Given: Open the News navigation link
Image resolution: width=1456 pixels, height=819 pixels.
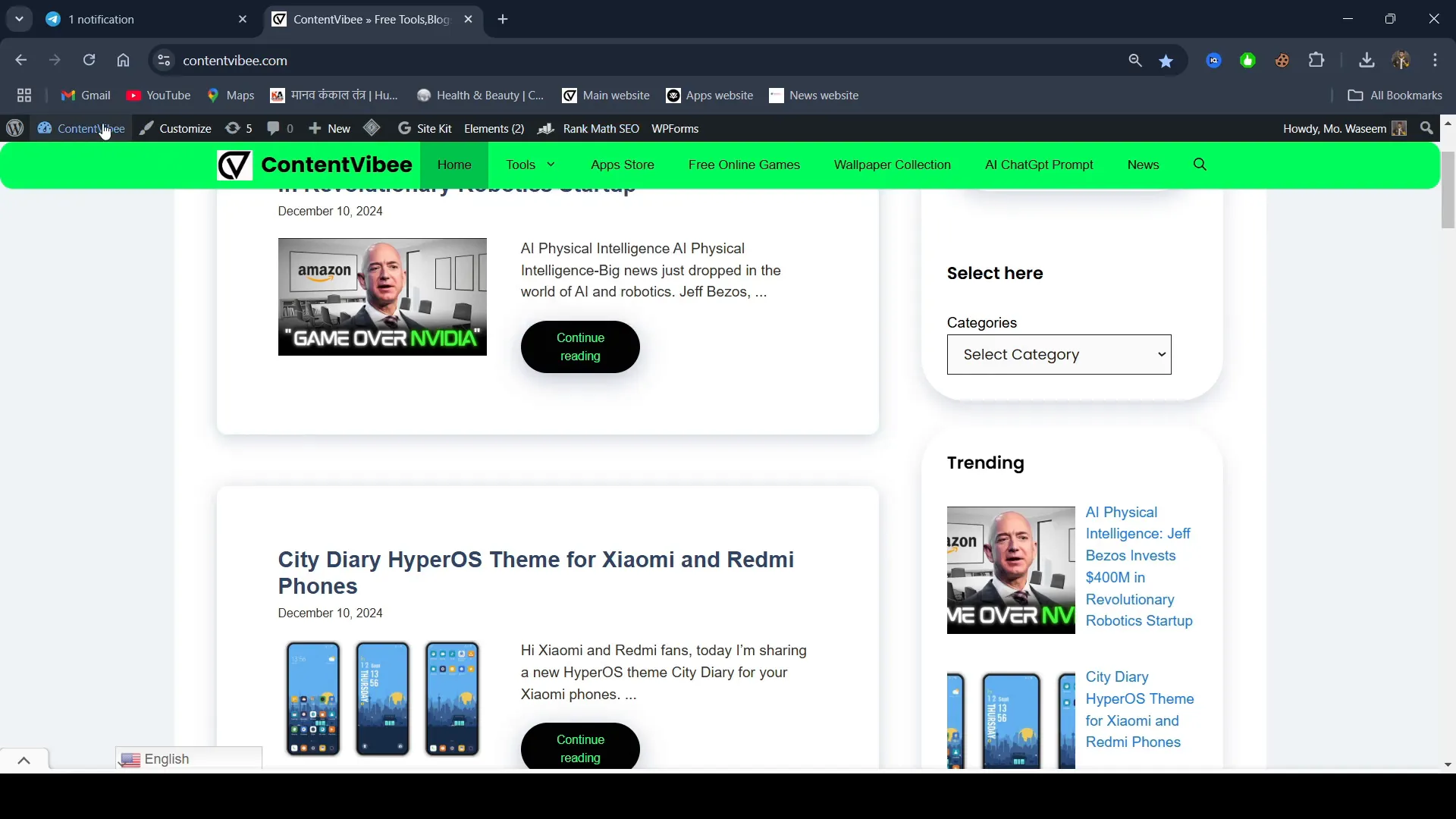Looking at the screenshot, I should click(1143, 165).
